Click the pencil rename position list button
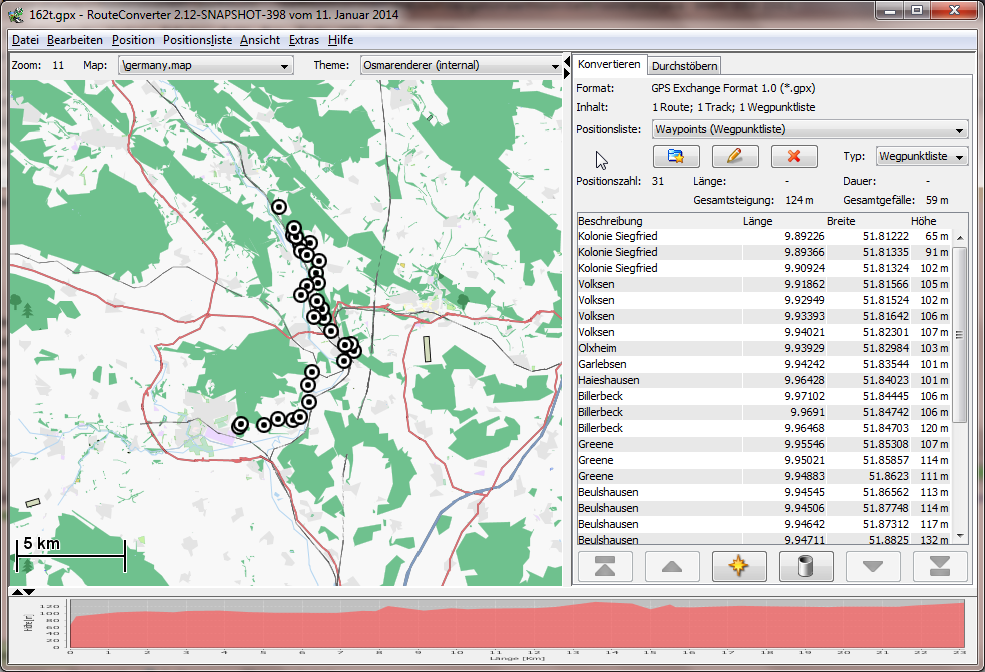 click(735, 156)
